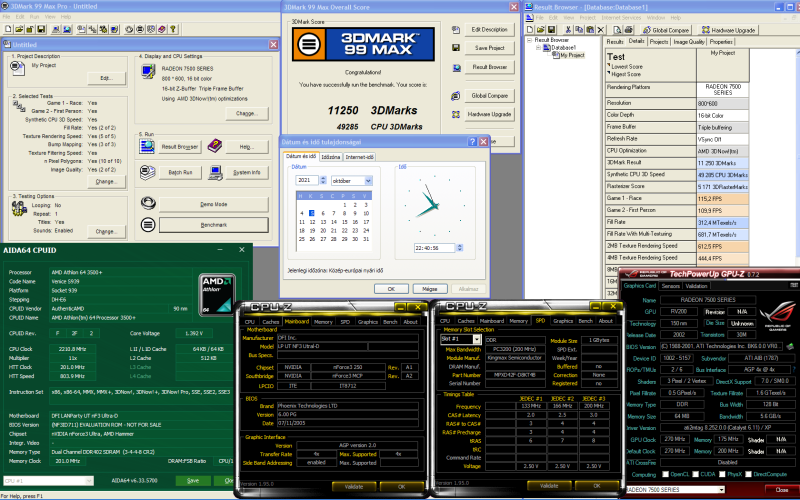Open the month dropdown showing október
This screenshot has height=500, width=800.
[x=368, y=181]
